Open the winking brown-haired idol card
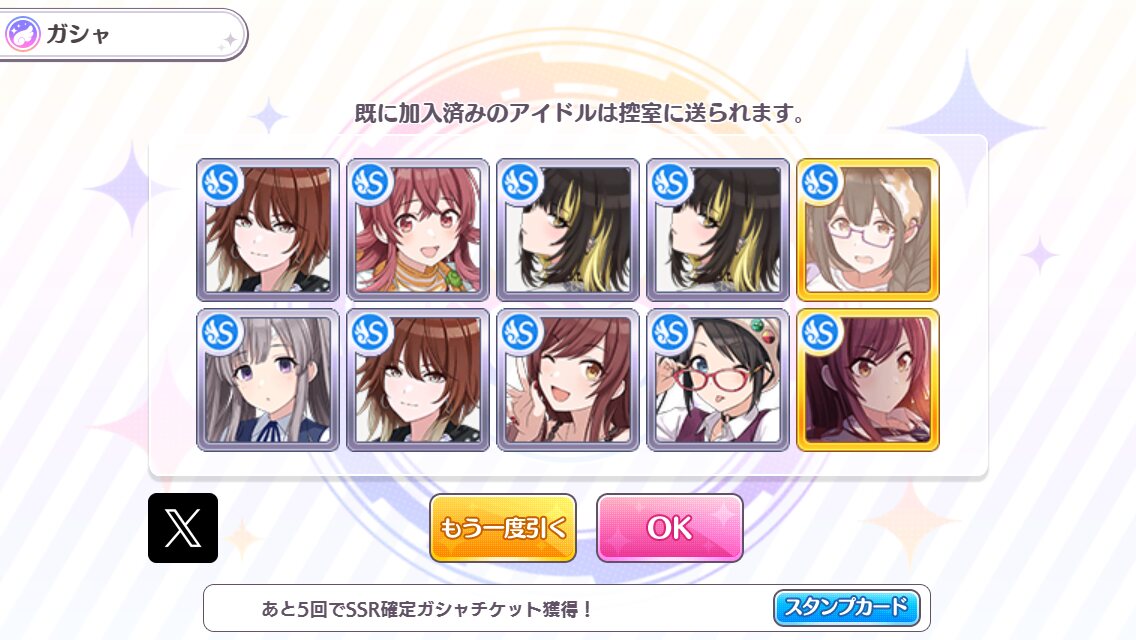This screenshot has height=640, width=1136. coord(567,380)
